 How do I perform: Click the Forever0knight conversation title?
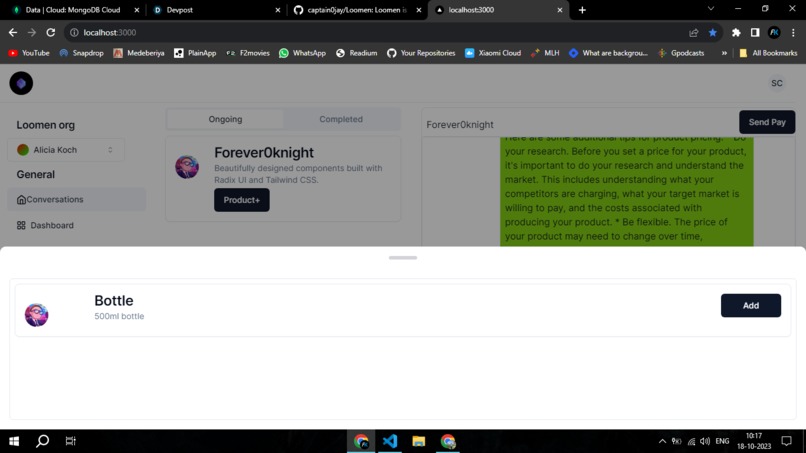point(264,153)
